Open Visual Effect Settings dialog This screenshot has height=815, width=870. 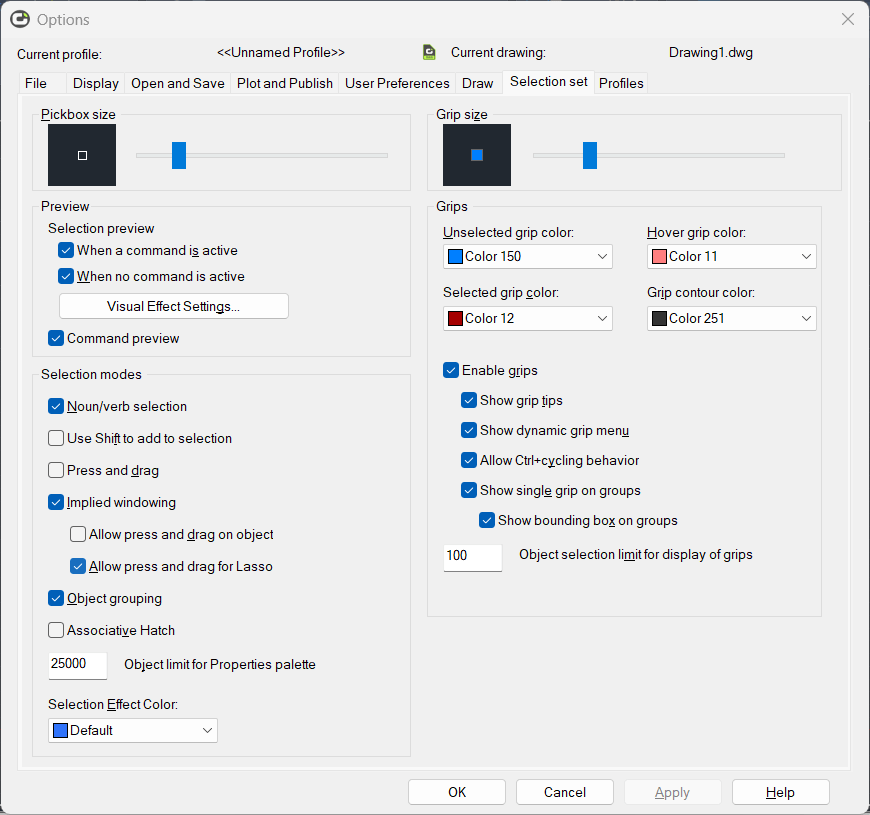point(174,306)
